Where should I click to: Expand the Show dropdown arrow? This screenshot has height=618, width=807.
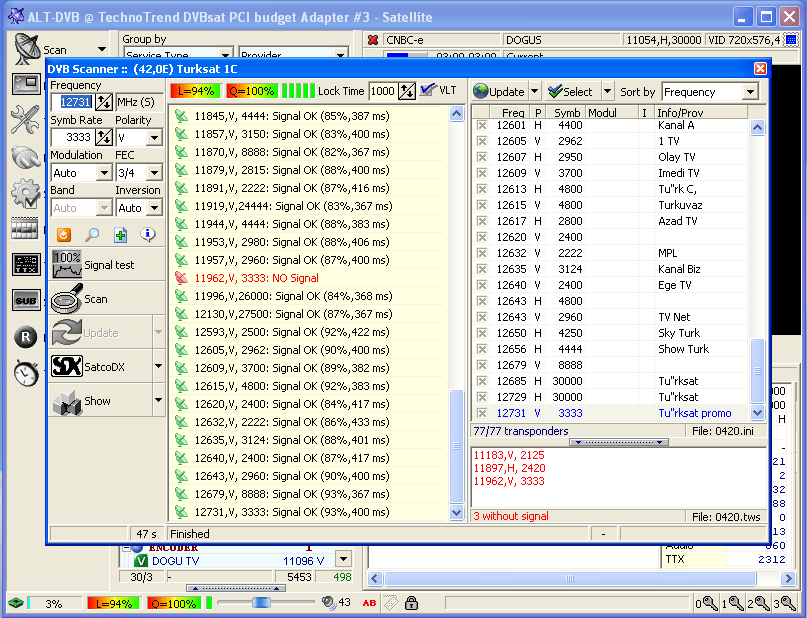[158, 400]
